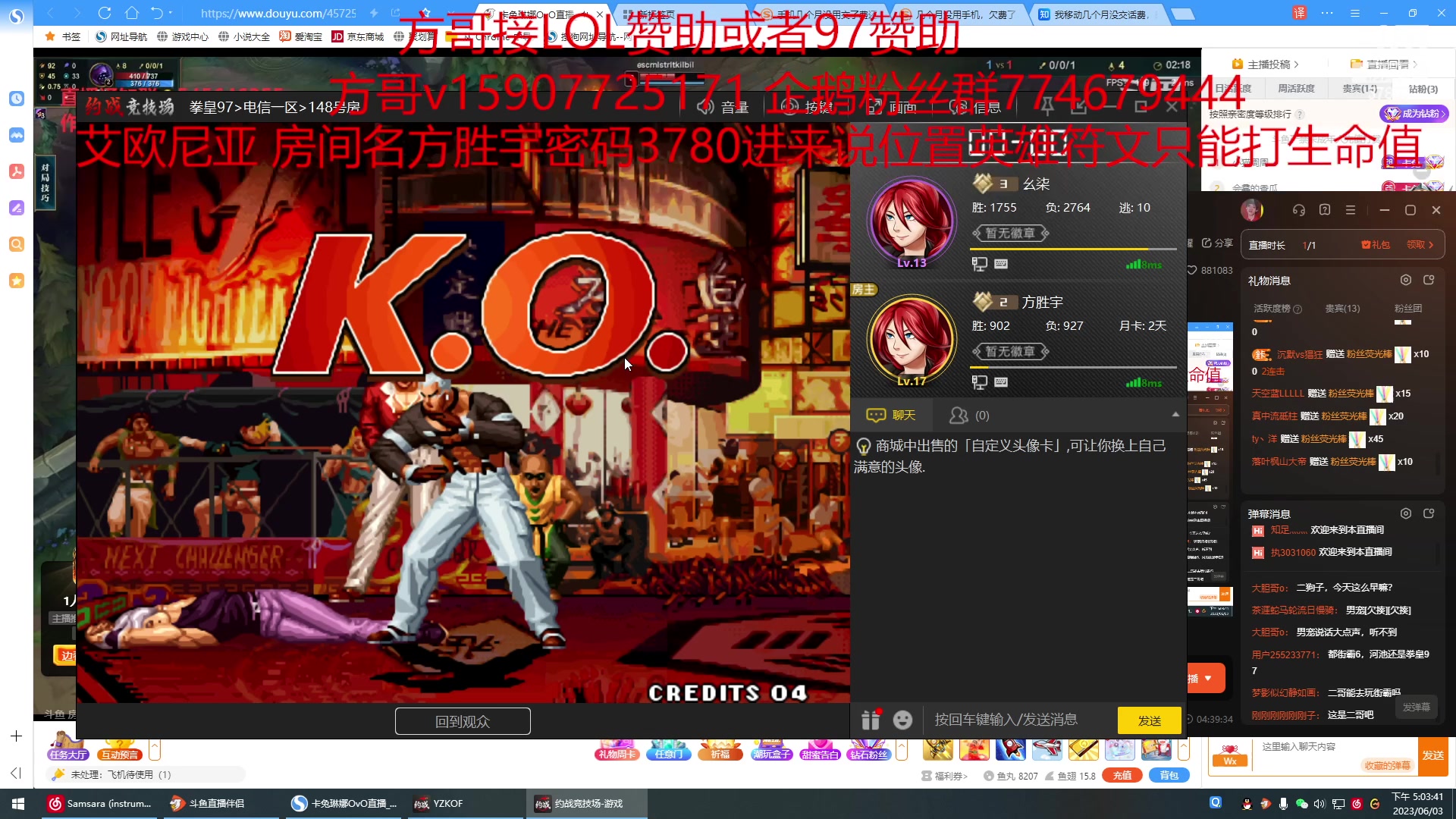Select the 粉丝团 tab in gift panel
1456x819 pixels.
coord(1407,309)
